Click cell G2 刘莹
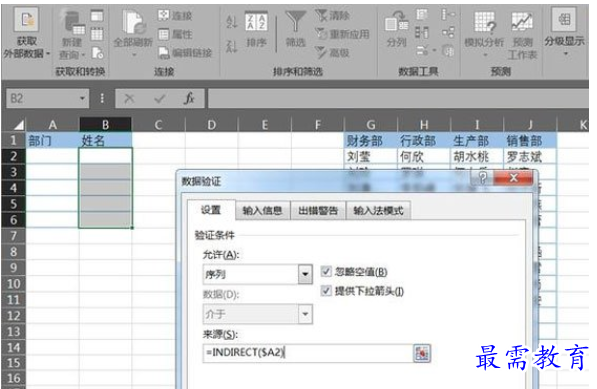The height and width of the screenshot is (389, 597). pos(371,156)
